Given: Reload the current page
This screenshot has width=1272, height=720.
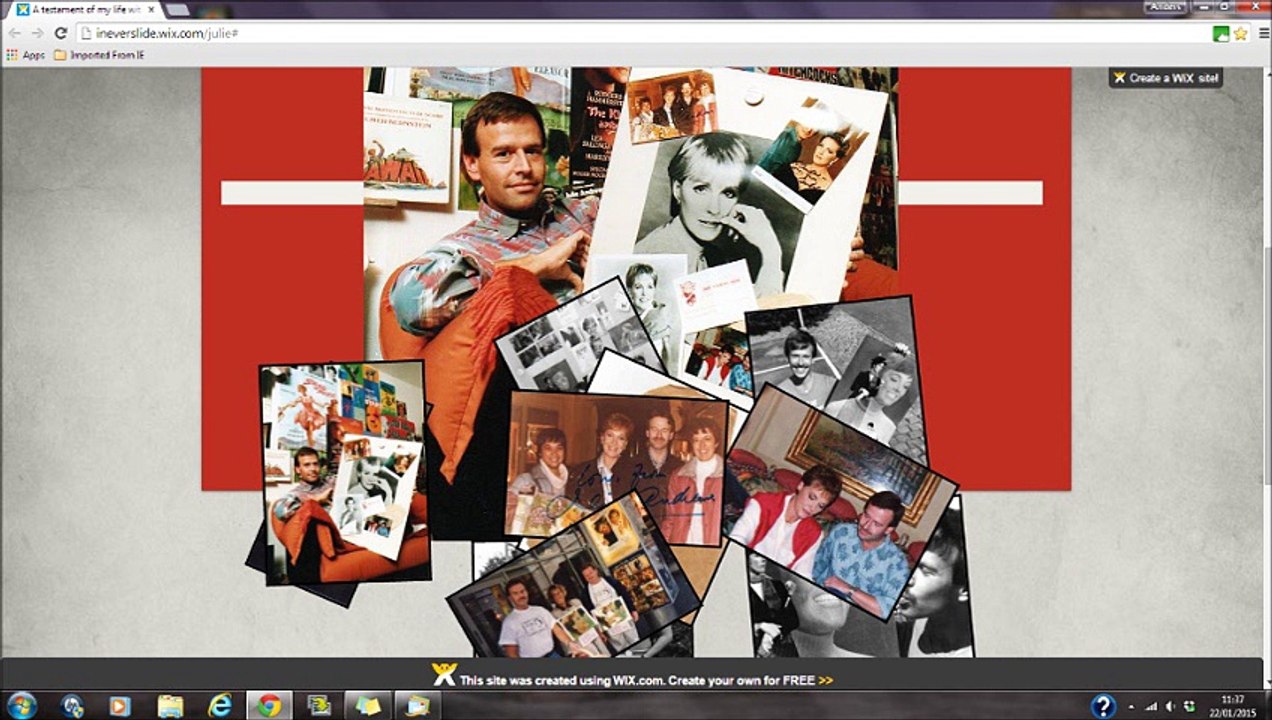Looking at the screenshot, I should pos(60,33).
